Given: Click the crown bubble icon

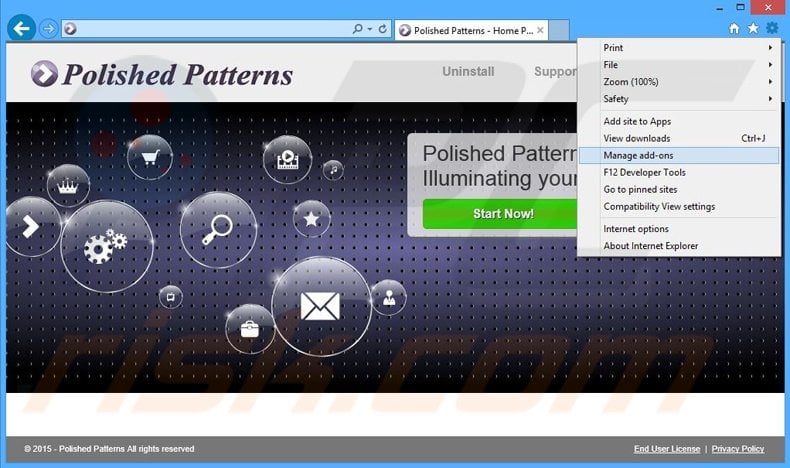Looking at the screenshot, I should pos(68,186).
